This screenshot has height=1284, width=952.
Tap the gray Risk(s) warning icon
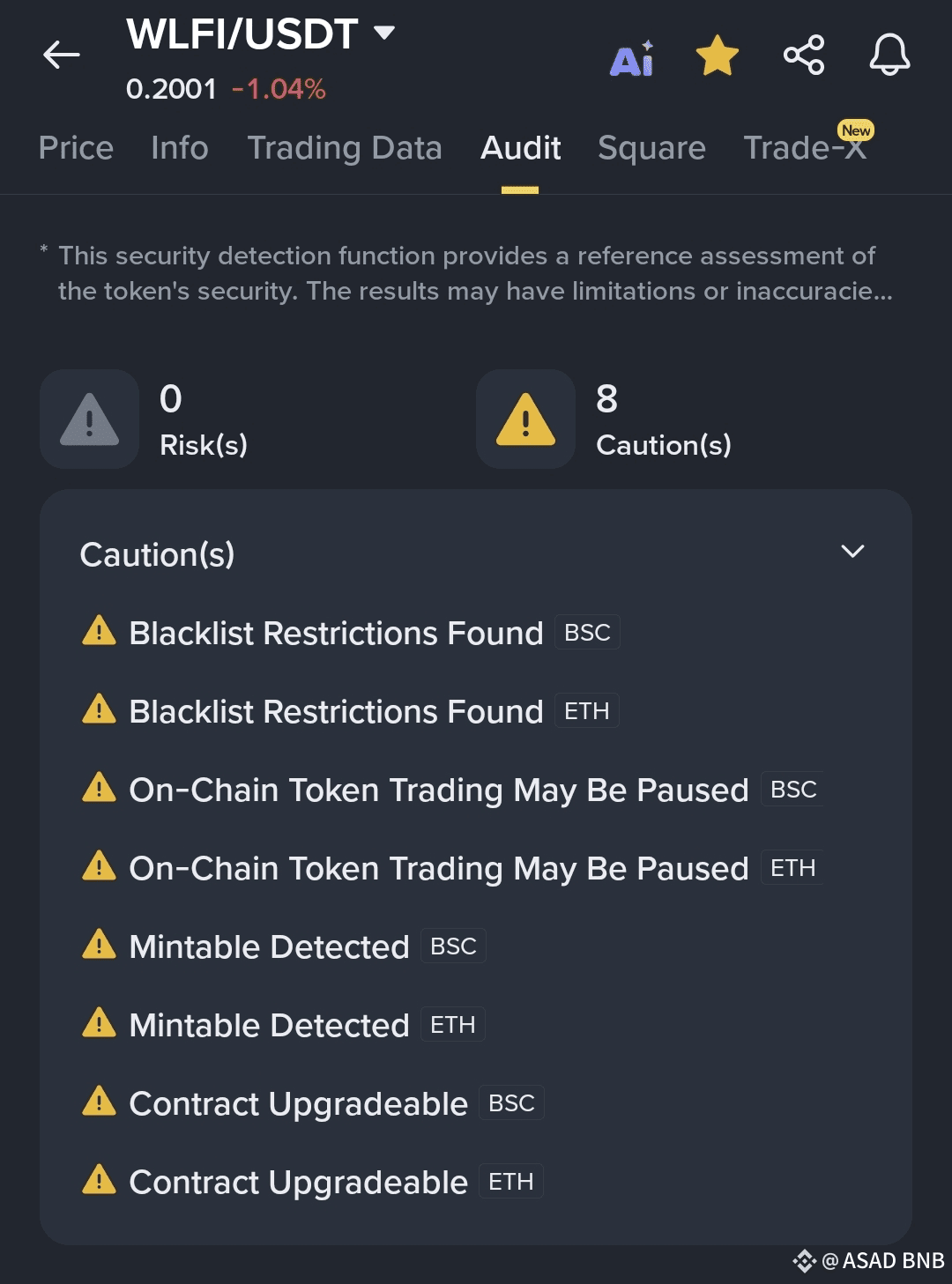89,419
